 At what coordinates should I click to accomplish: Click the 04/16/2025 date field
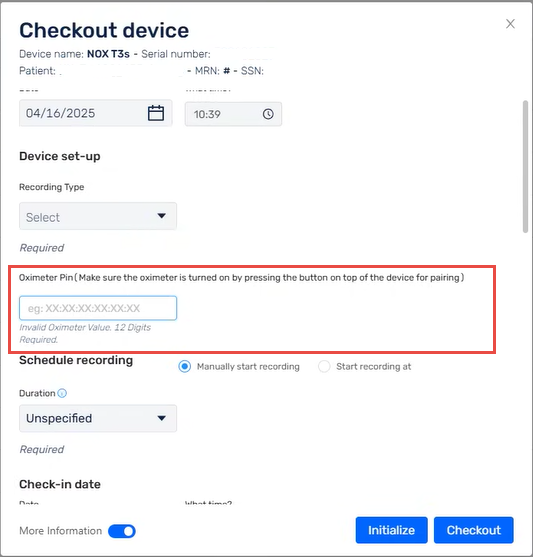tap(96, 113)
